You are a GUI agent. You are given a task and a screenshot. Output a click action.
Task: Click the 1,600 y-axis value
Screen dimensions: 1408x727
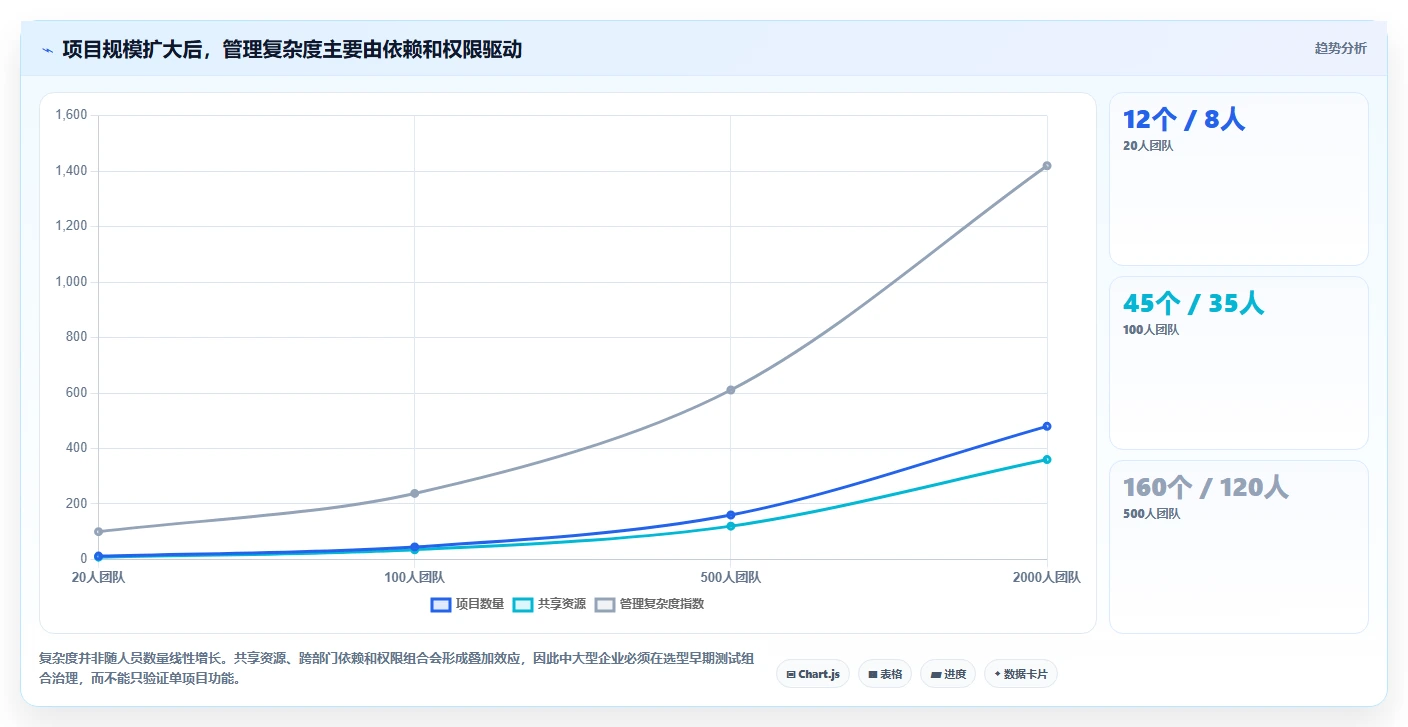(72, 115)
